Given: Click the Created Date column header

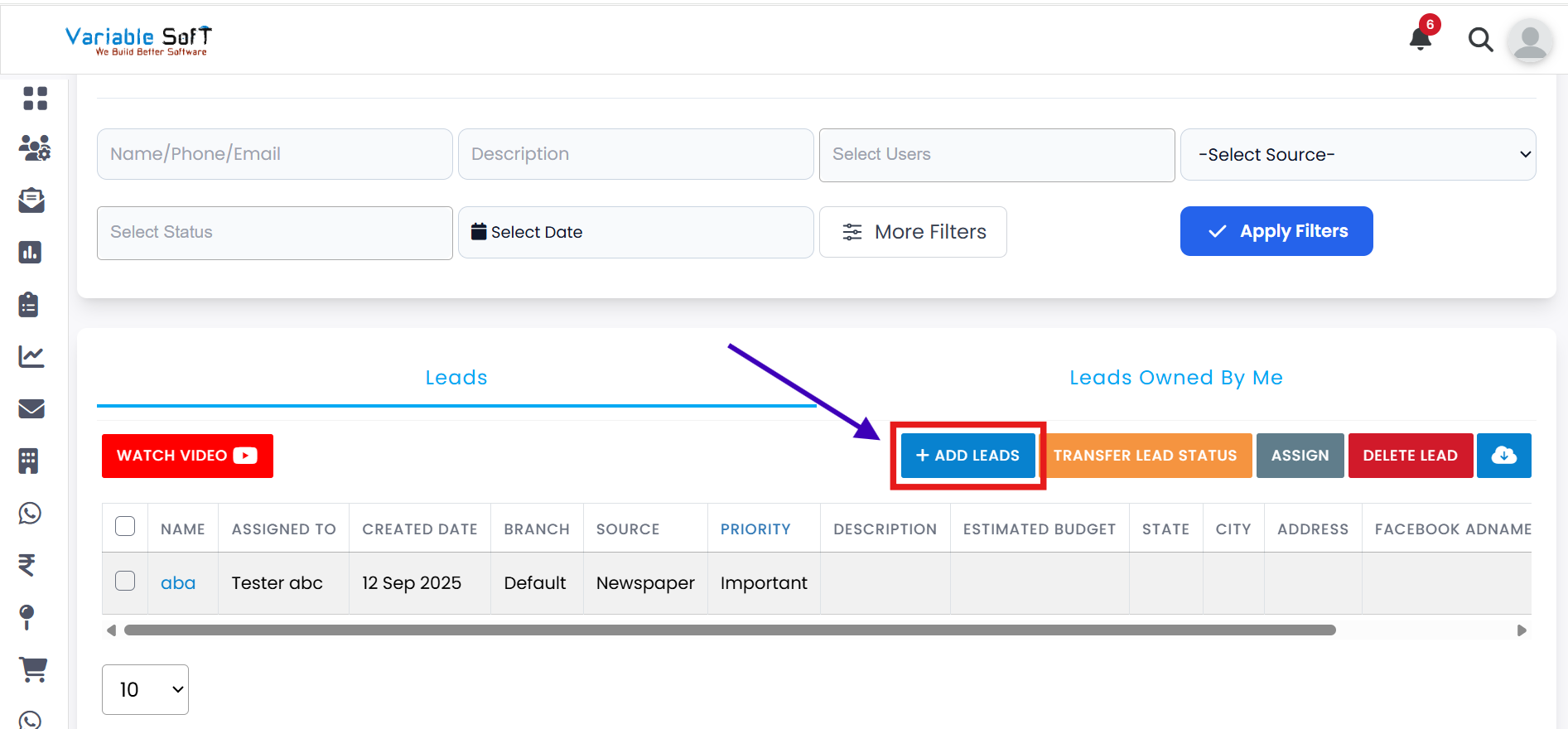Looking at the screenshot, I should coord(420,529).
